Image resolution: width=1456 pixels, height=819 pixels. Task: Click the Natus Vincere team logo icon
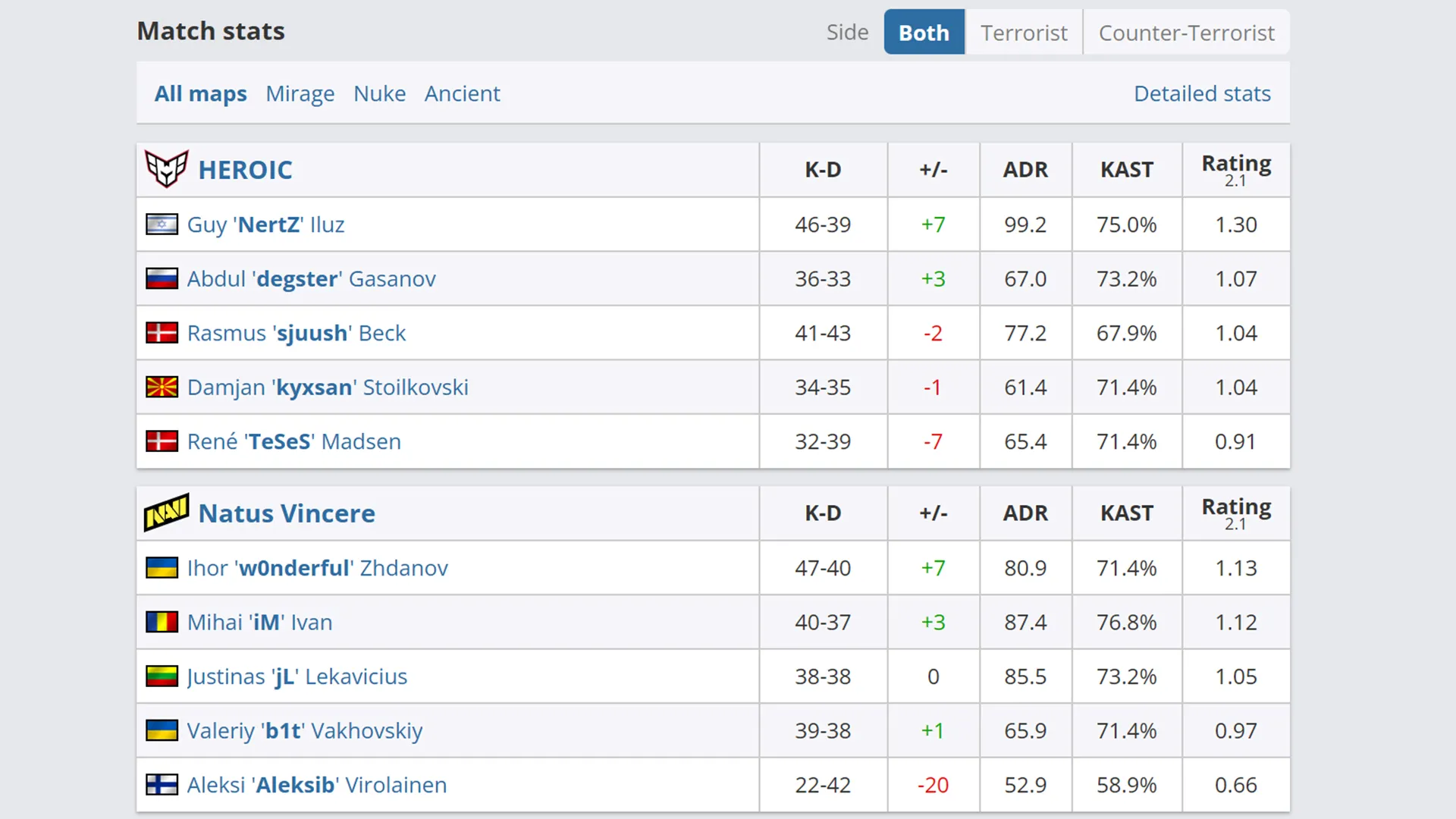165,513
